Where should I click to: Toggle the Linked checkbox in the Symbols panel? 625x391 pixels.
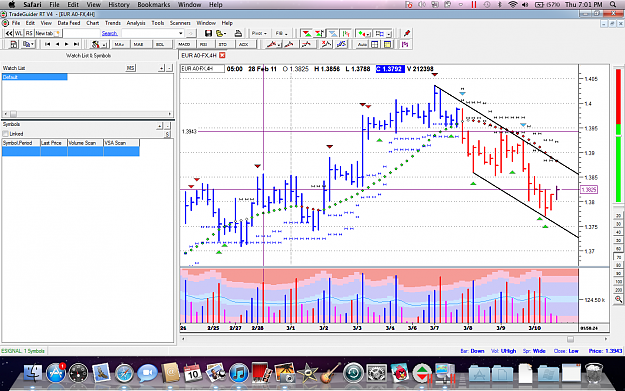5,134
